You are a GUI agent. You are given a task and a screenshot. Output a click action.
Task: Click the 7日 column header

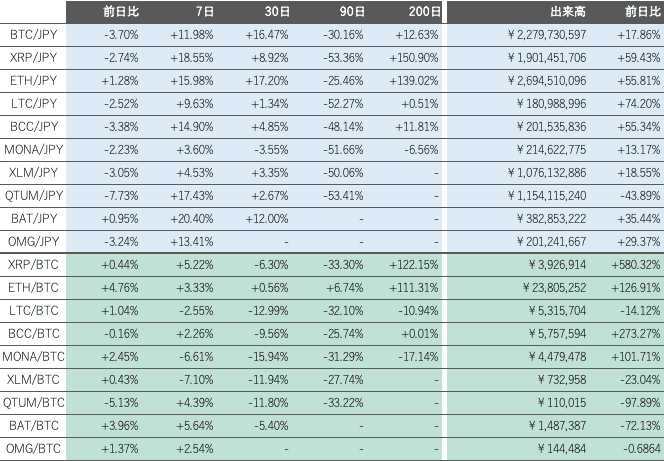tap(205, 12)
